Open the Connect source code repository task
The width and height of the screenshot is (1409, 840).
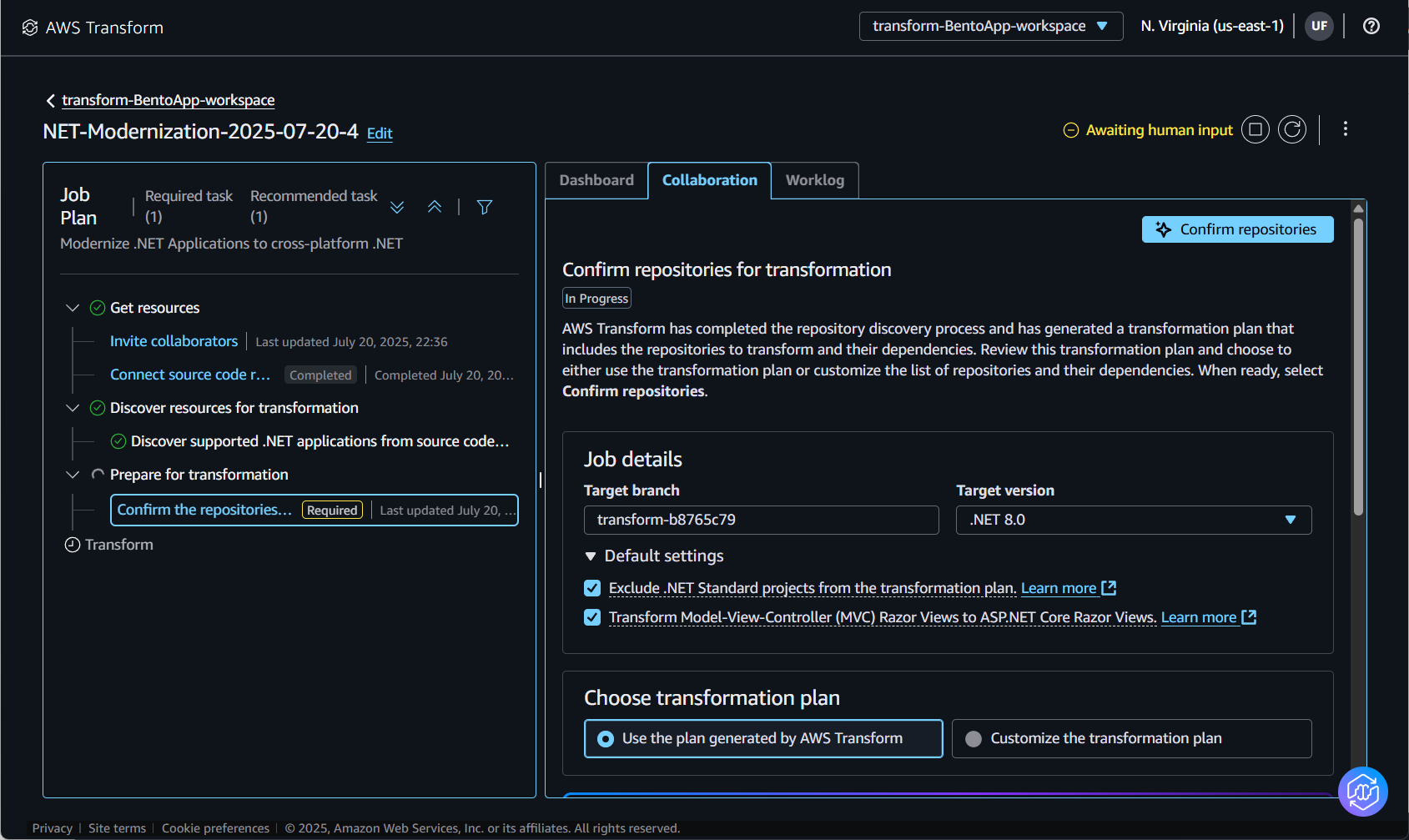[190, 375]
